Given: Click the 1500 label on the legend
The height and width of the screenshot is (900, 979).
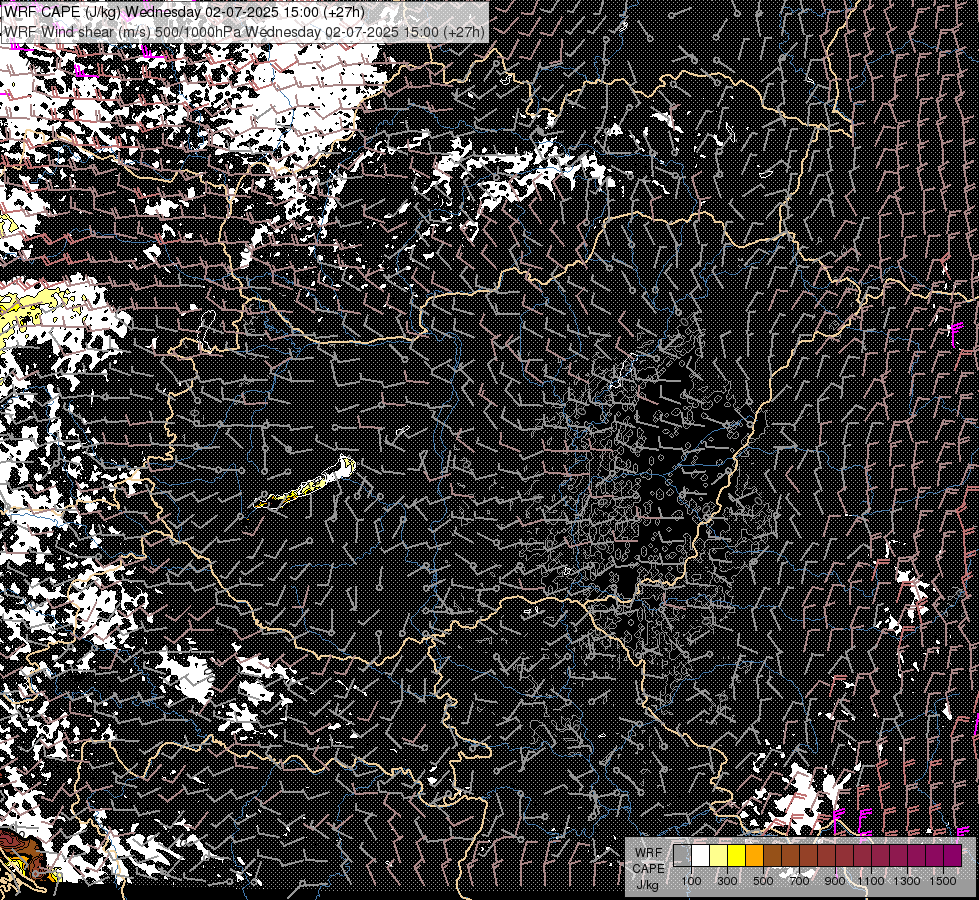Looking at the screenshot, I should pyautogui.click(x=943, y=881).
